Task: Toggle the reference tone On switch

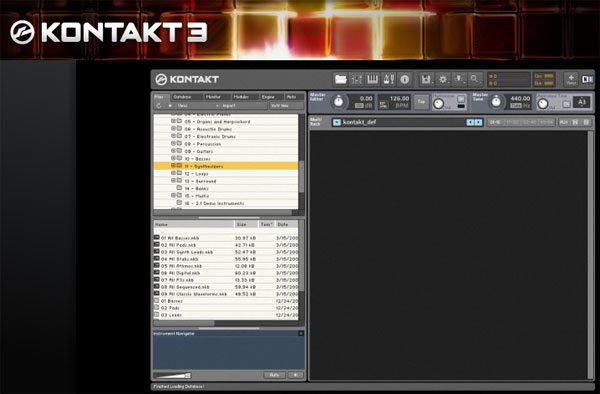Action: [x=566, y=104]
